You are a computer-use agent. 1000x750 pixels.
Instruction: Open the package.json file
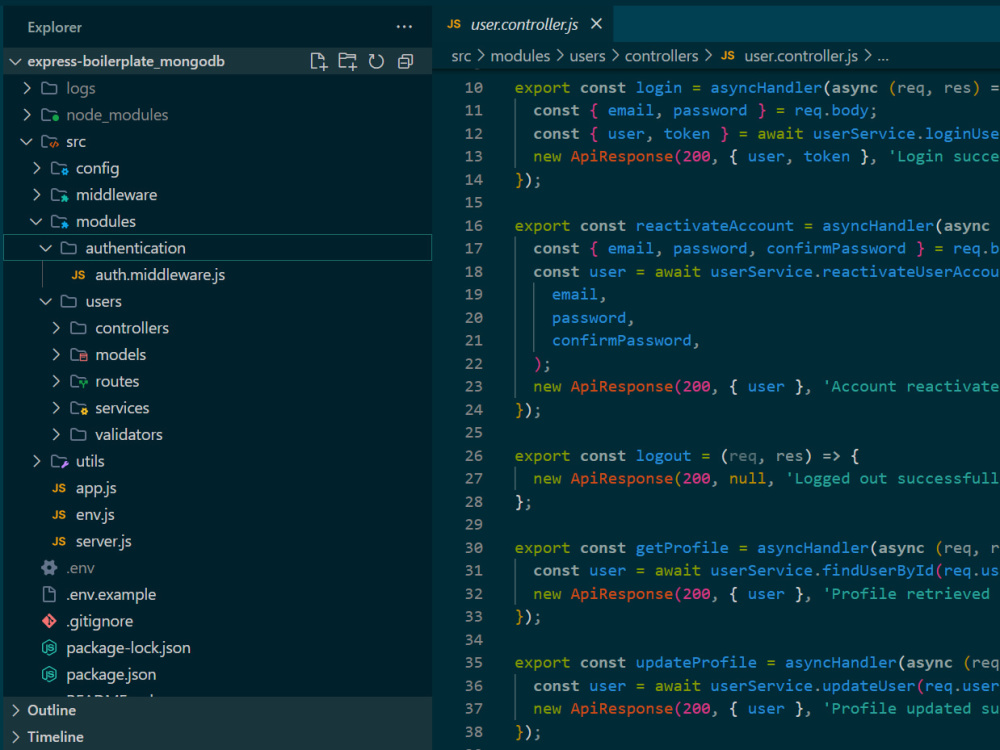coord(111,675)
